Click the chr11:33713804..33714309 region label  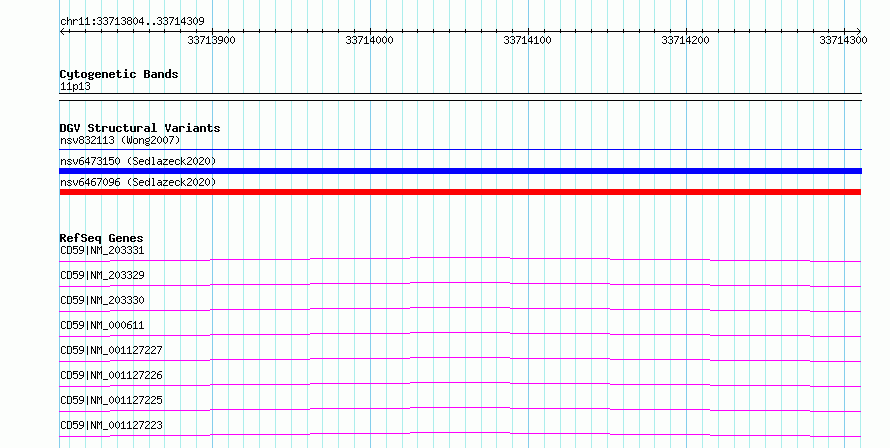(x=132, y=22)
